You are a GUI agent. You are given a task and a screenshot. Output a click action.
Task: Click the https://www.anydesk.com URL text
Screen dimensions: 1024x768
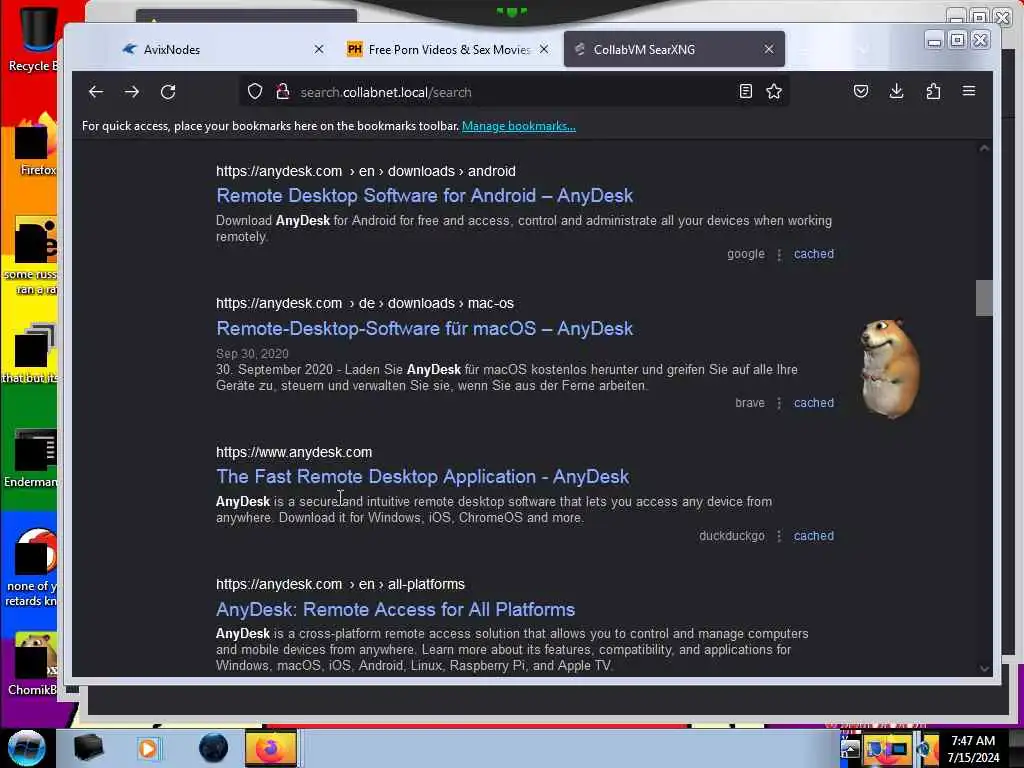pos(294,452)
